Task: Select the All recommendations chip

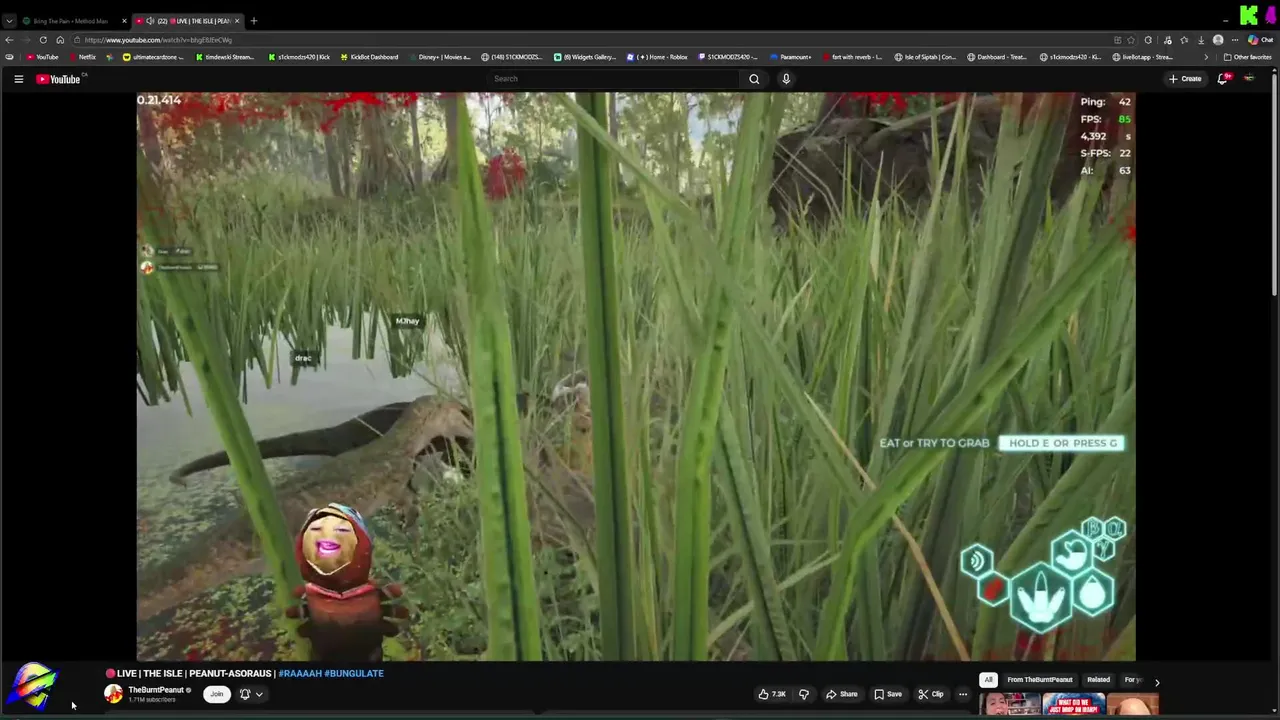Action: click(988, 680)
